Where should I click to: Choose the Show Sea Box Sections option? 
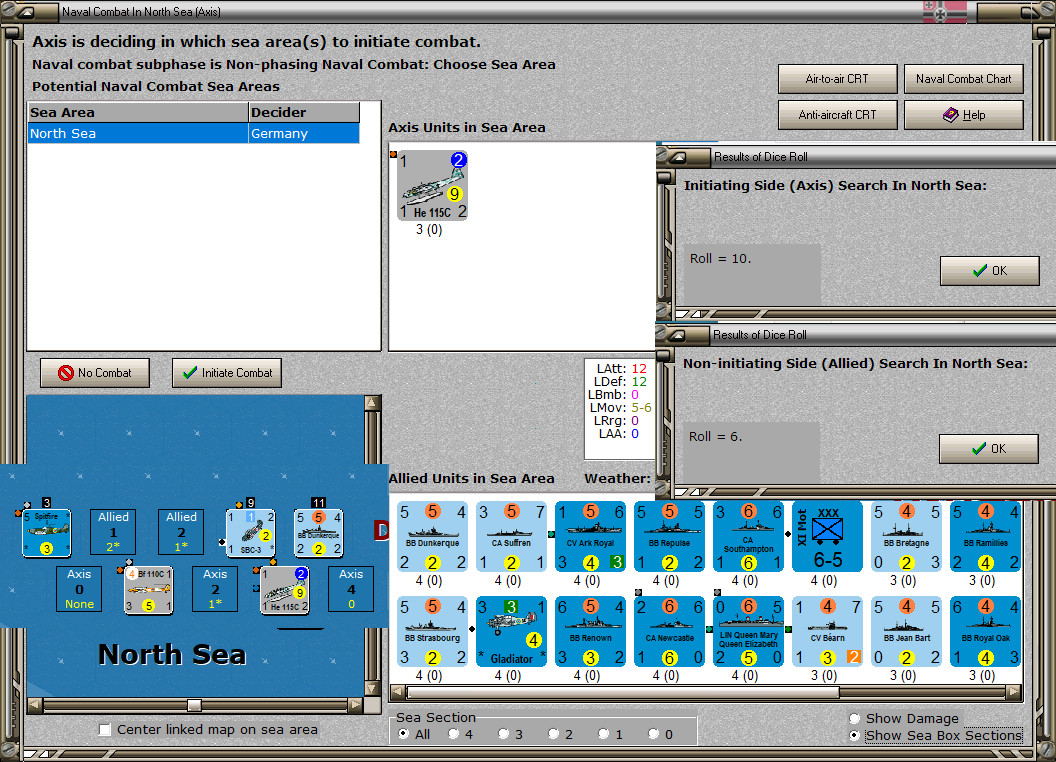click(x=855, y=736)
